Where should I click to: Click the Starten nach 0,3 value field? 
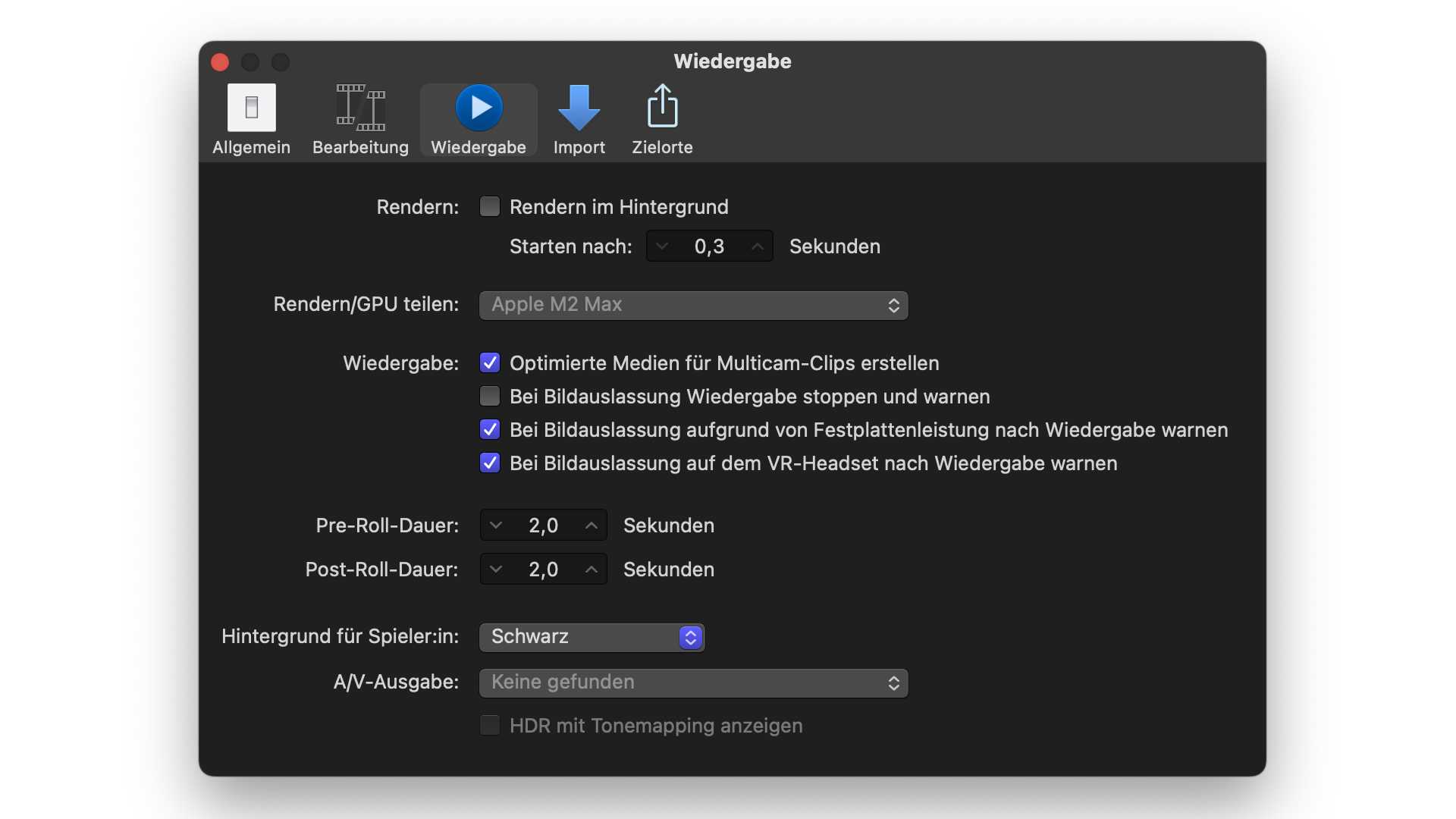[709, 246]
